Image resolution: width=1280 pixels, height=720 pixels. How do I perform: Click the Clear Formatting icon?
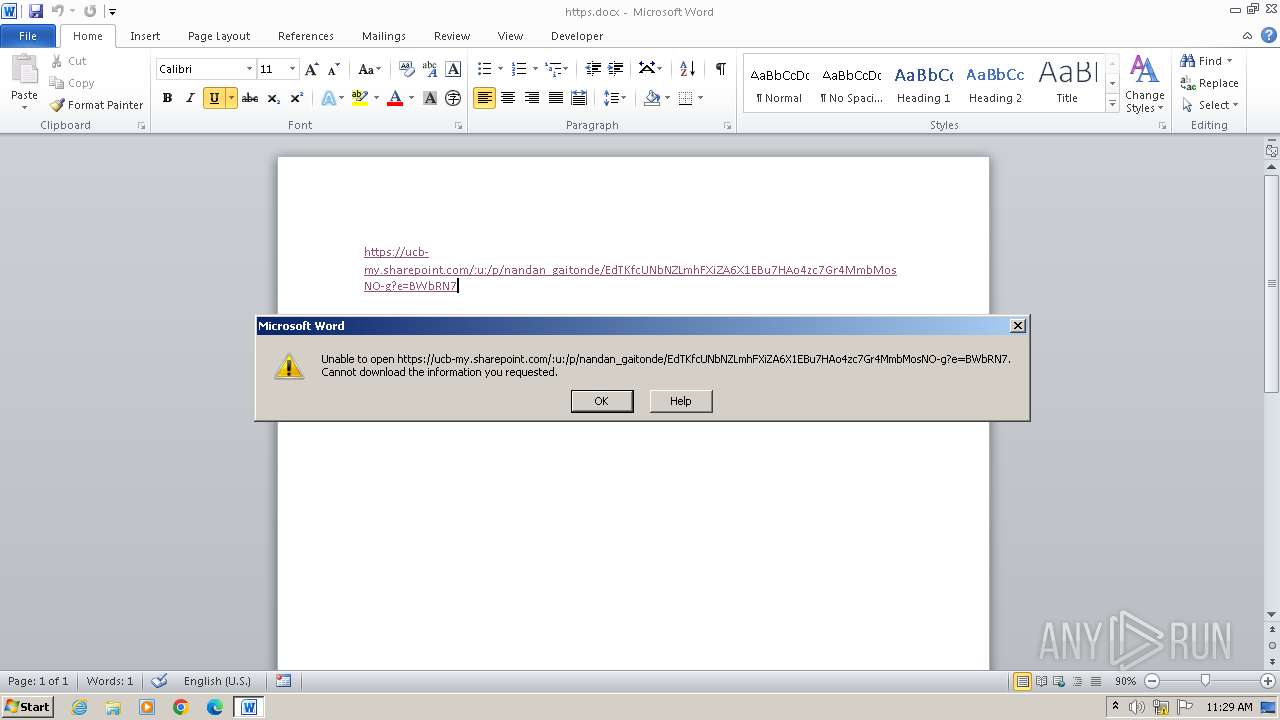coord(406,69)
